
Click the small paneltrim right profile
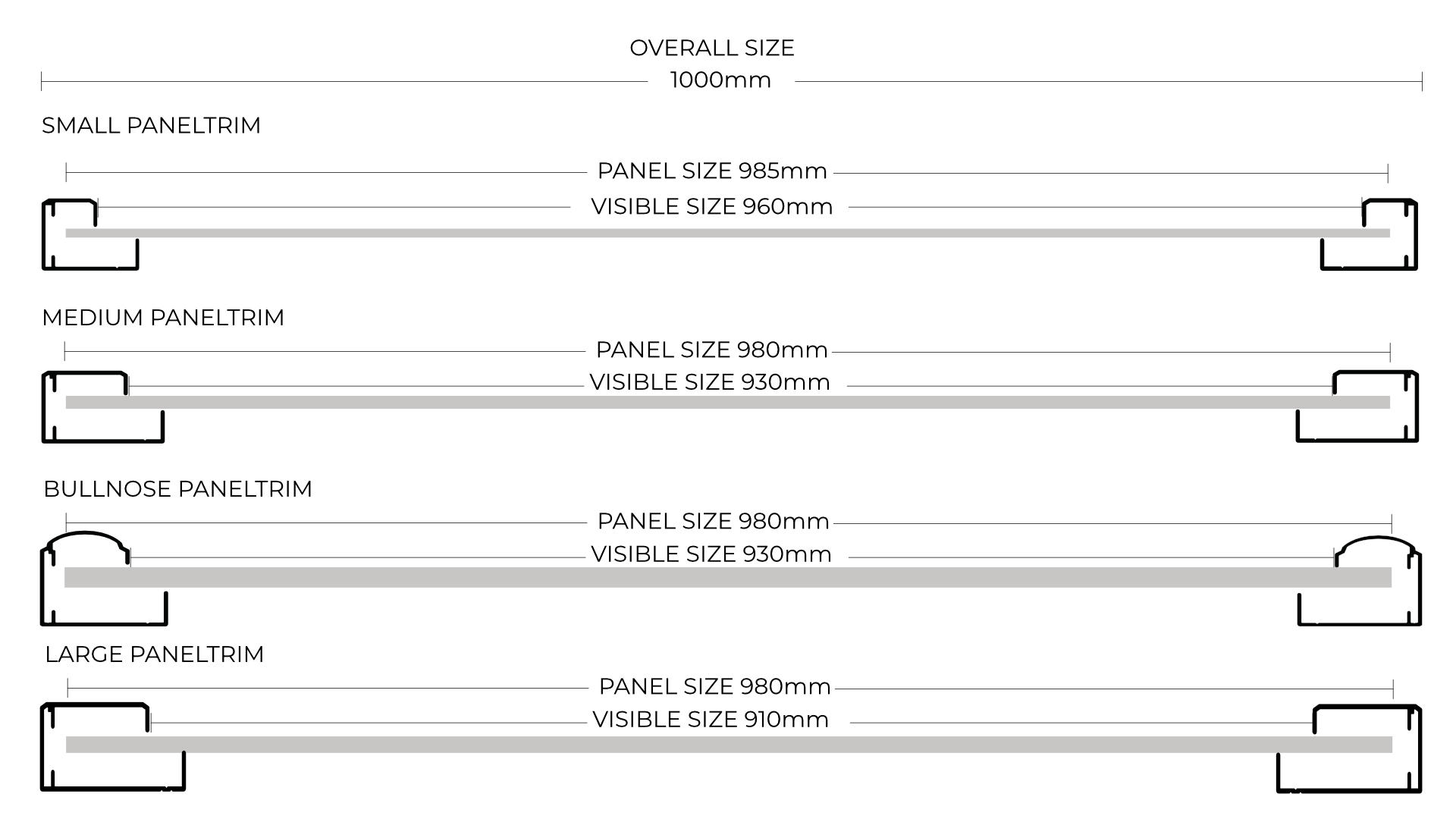pyautogui.click(x=1369, y=234)
